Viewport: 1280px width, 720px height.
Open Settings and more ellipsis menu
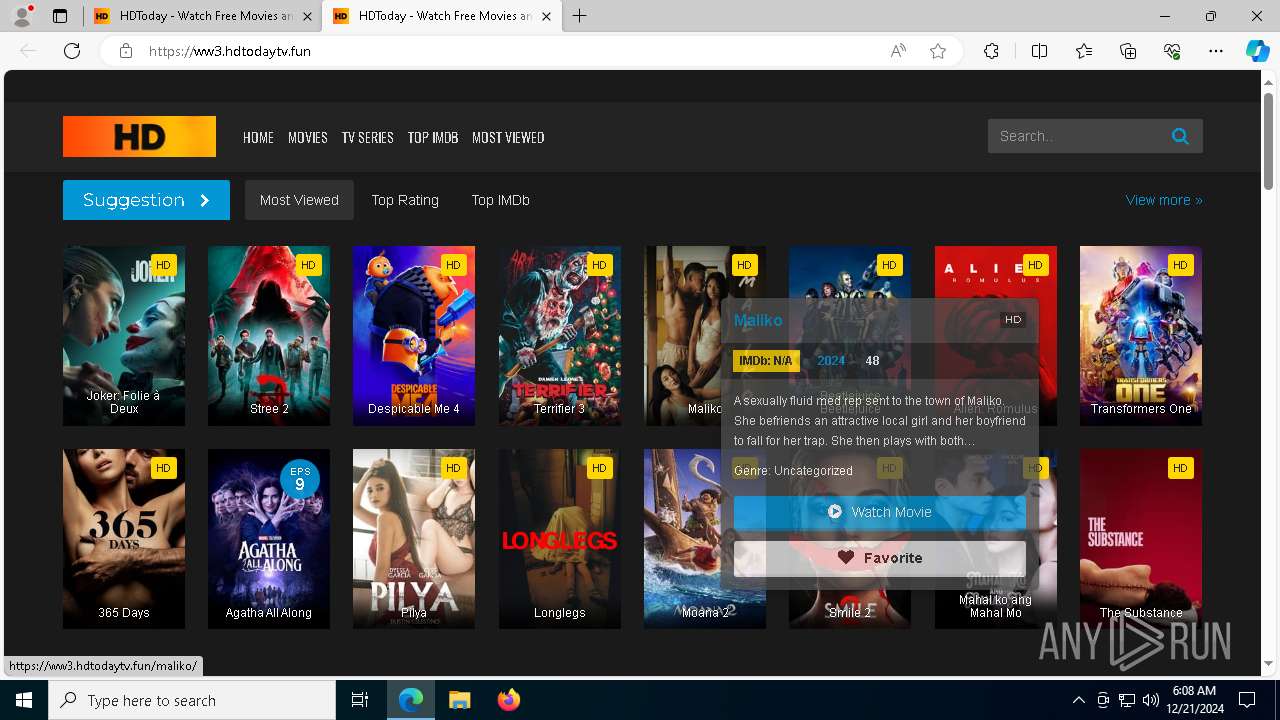click(1216, 51)
